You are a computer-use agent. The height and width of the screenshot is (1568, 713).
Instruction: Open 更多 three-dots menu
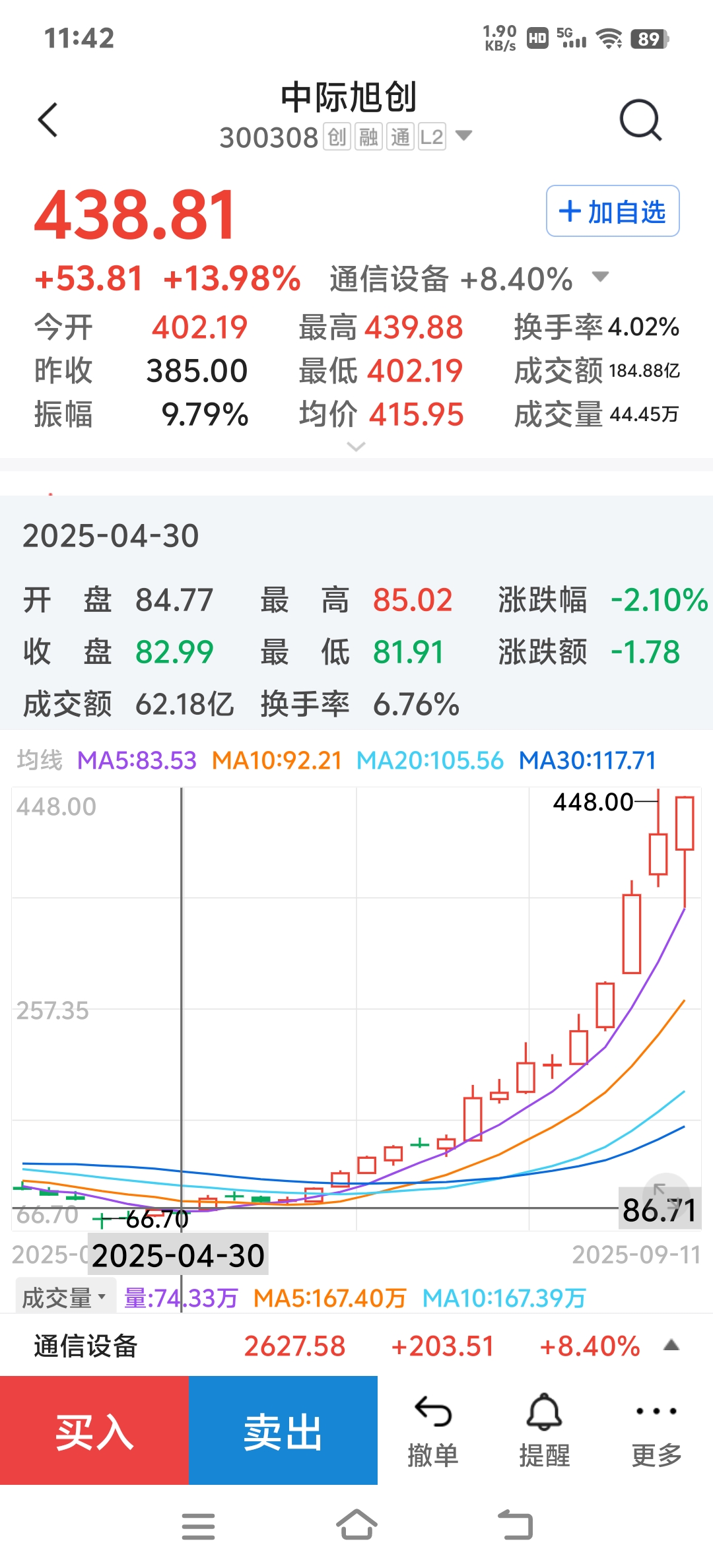656,1431
